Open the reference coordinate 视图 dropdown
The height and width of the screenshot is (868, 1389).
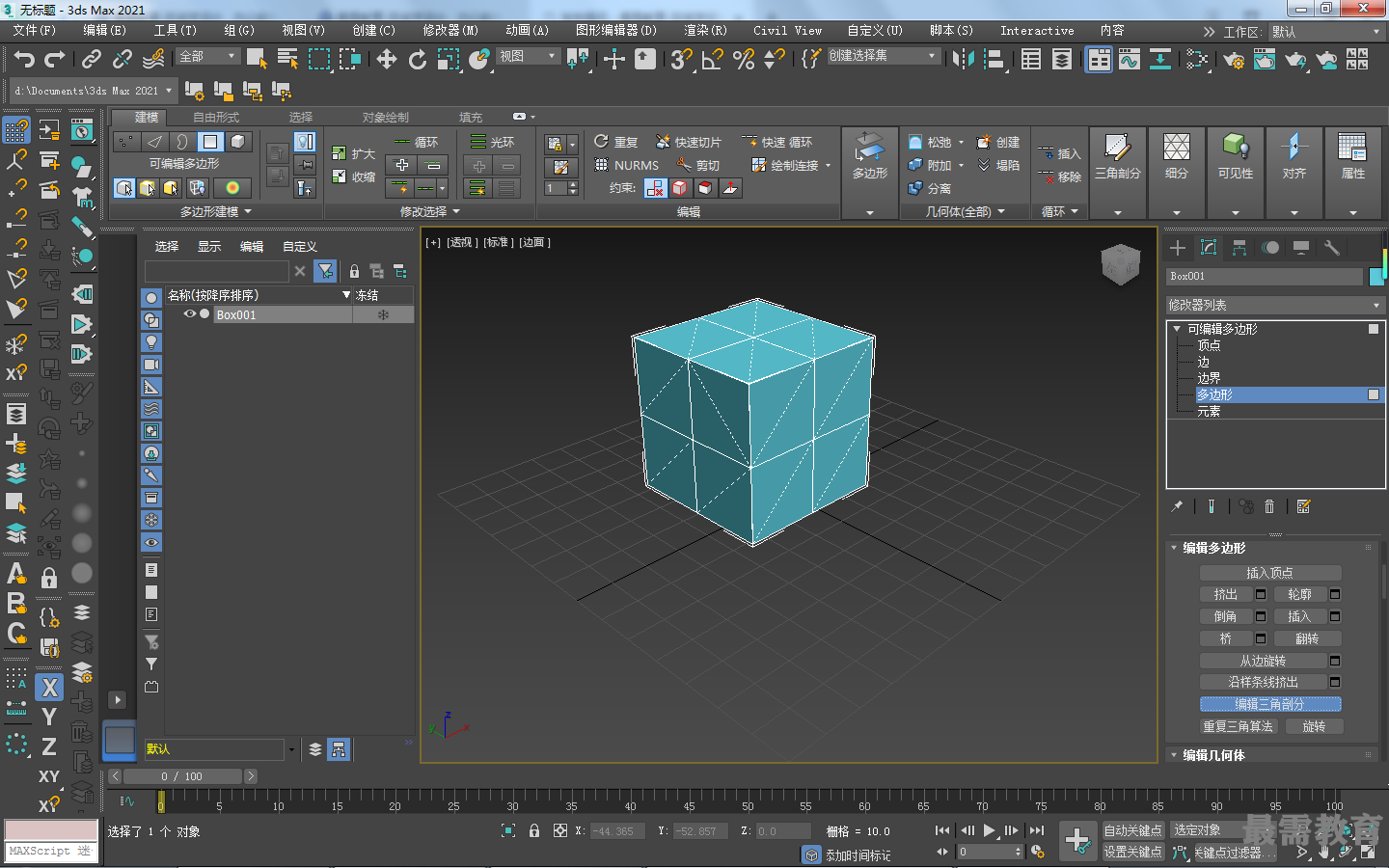point(528,57)
